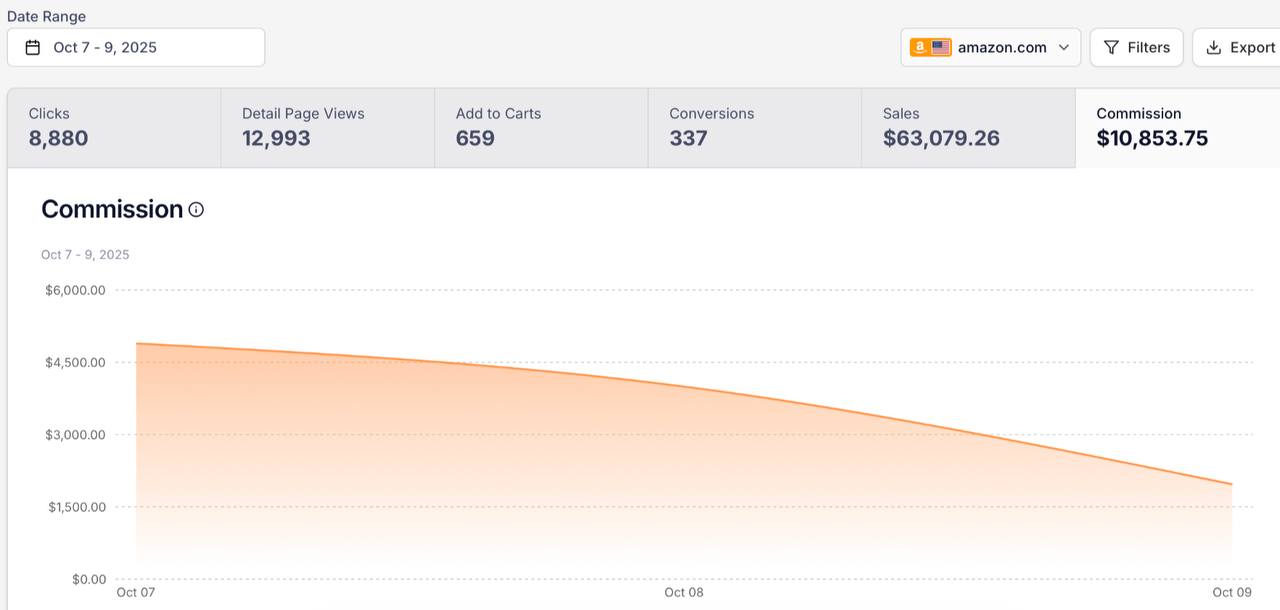Click the chart line endpoint above Oct 09
Image resolution: width=1280 pixels, height=610 pixels.
click(x=1231, y=484)
